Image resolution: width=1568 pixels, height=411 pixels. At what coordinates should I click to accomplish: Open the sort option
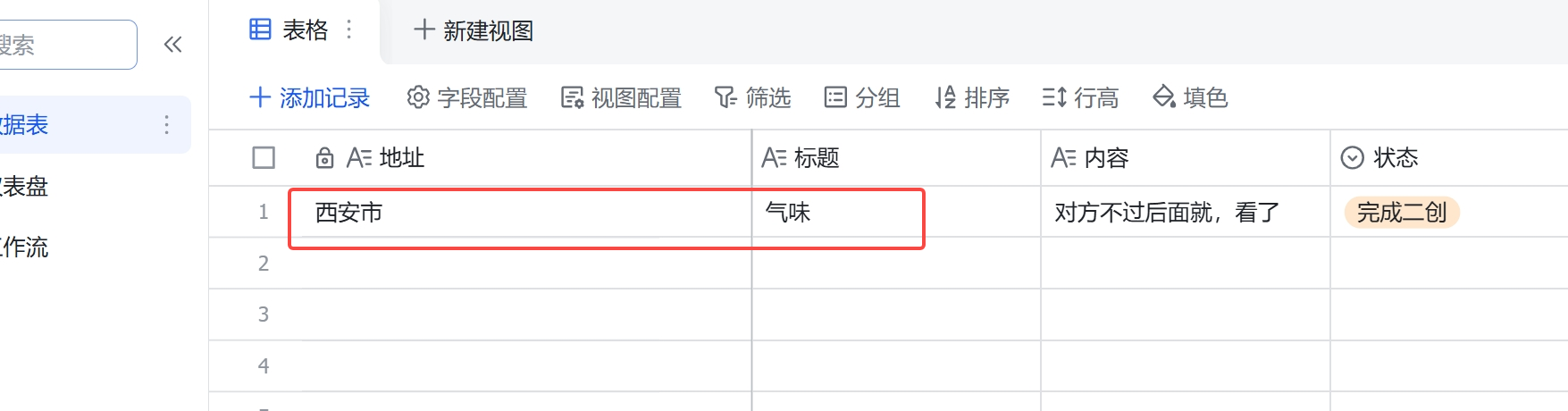pos(972,97)
